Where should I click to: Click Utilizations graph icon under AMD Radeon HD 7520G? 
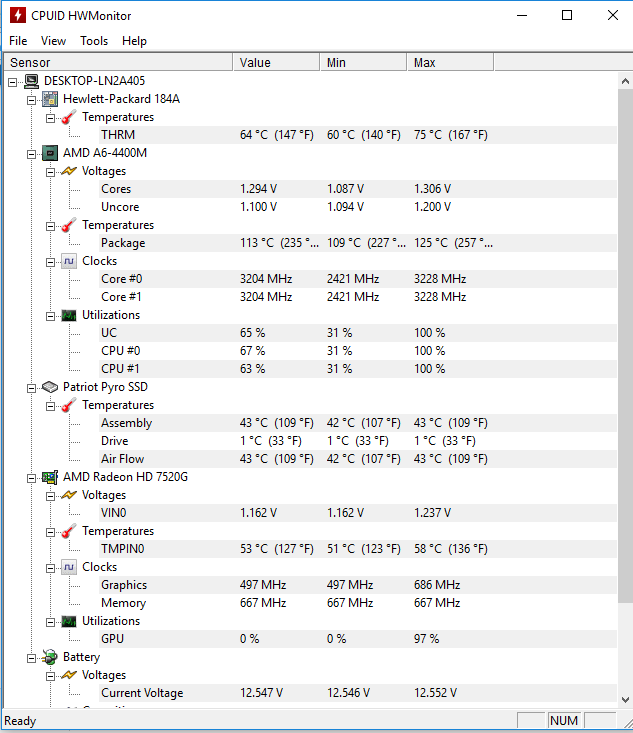point(69,621)
